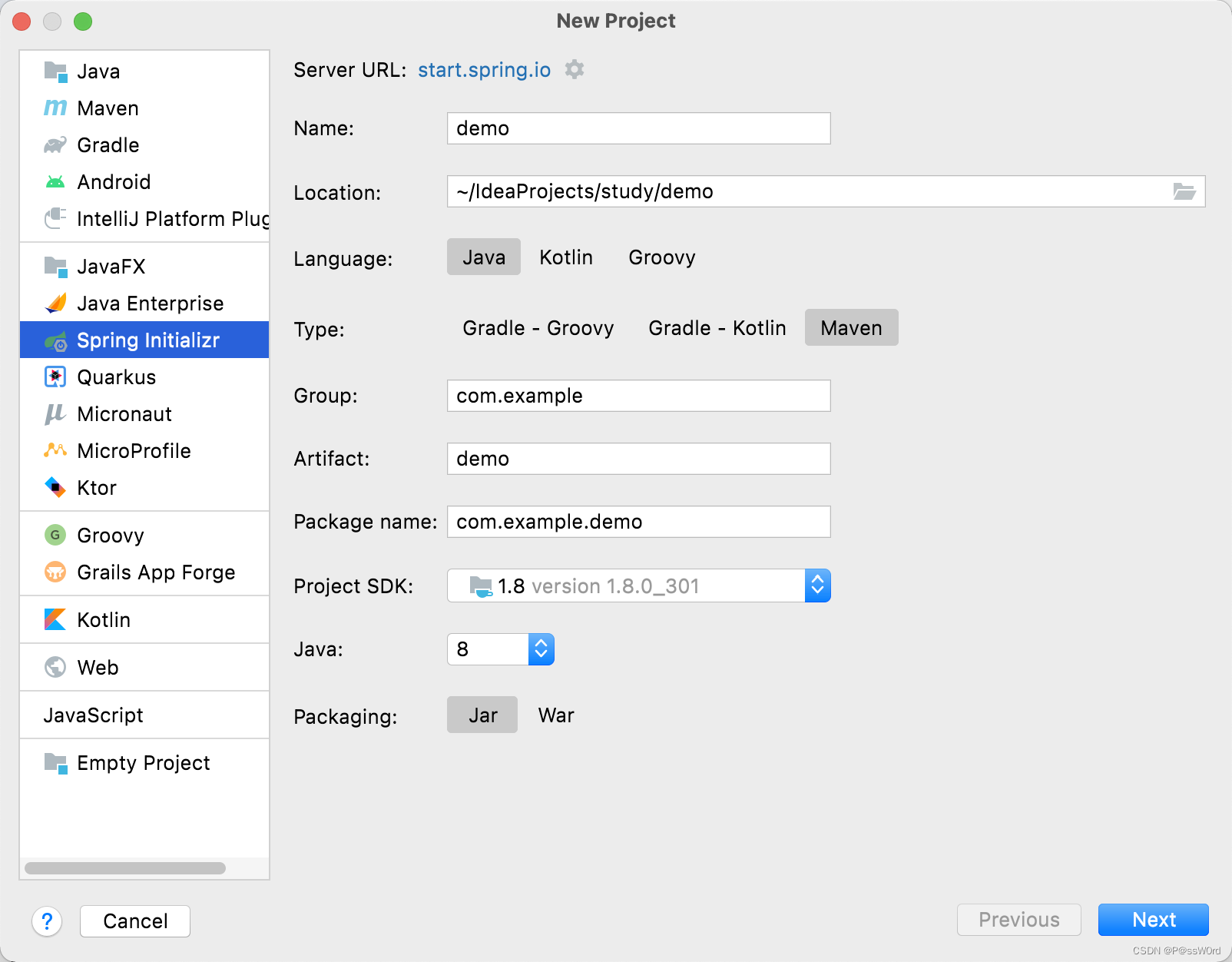Select the Quarkus label
1232x962 pixels.
pos(117,377)
